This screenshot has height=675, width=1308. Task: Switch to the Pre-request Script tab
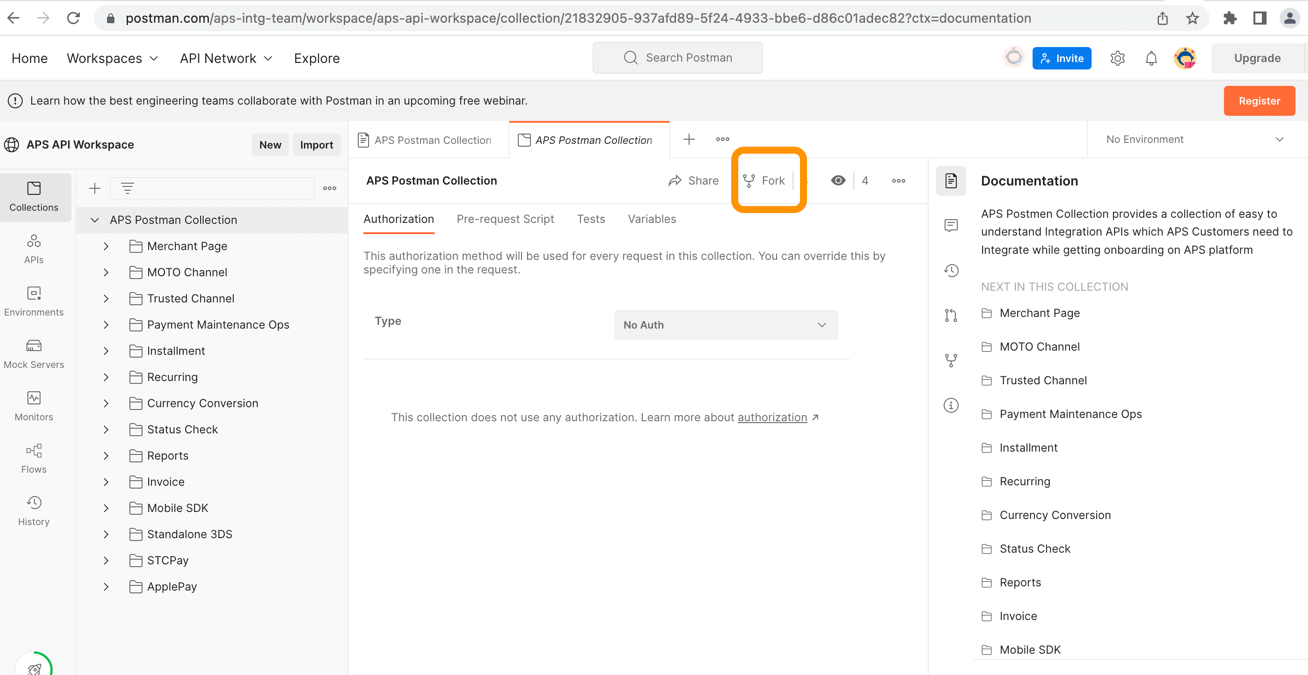click(x=505, y=219)
